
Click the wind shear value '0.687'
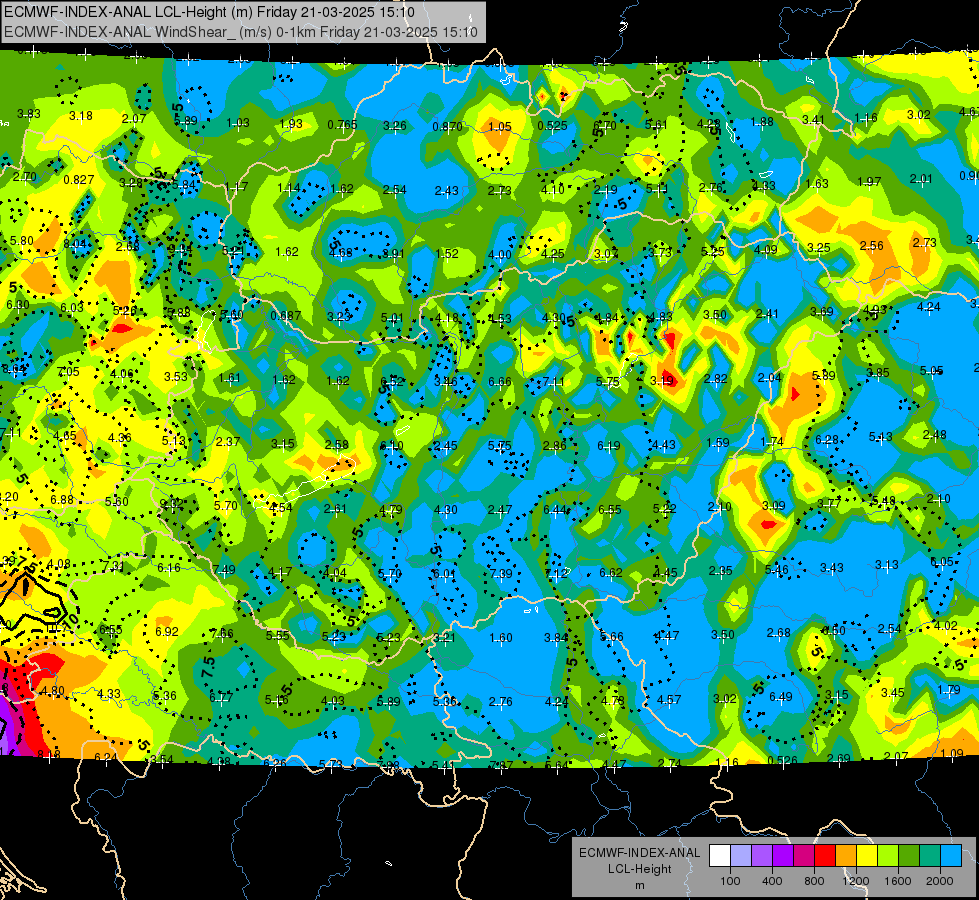286,316
